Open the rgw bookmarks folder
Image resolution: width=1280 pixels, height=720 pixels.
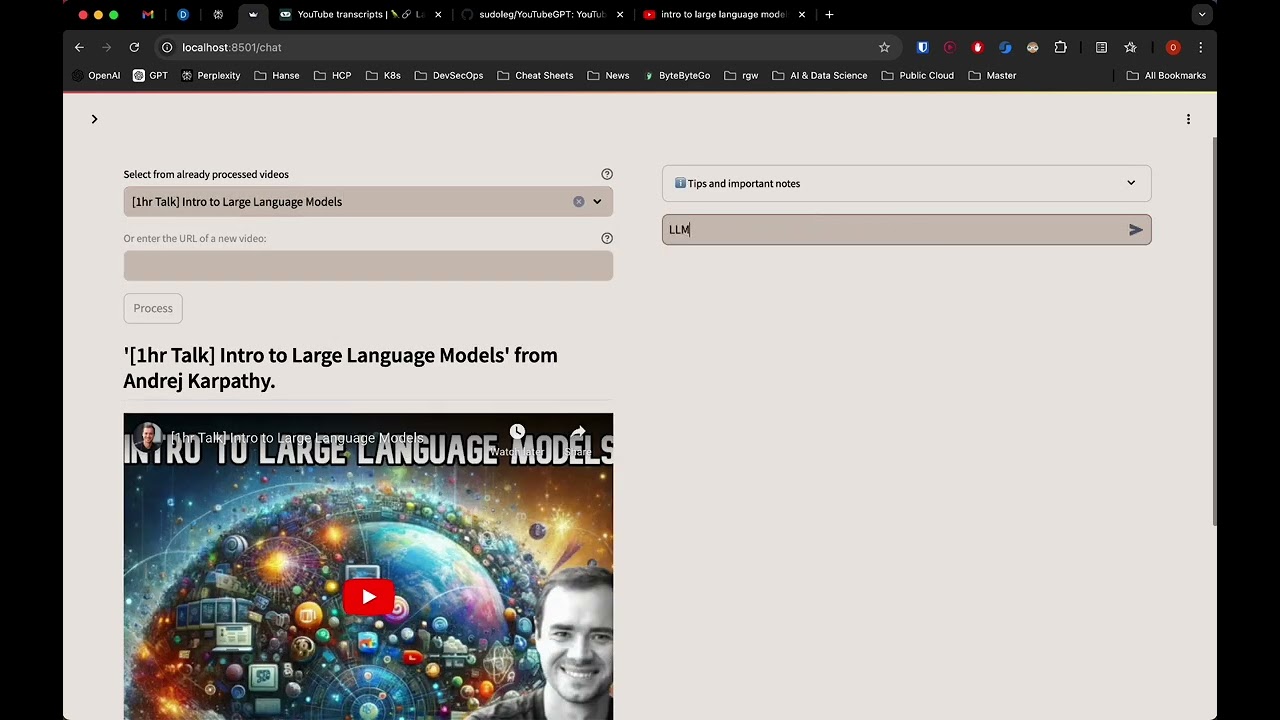click(741, 76)
